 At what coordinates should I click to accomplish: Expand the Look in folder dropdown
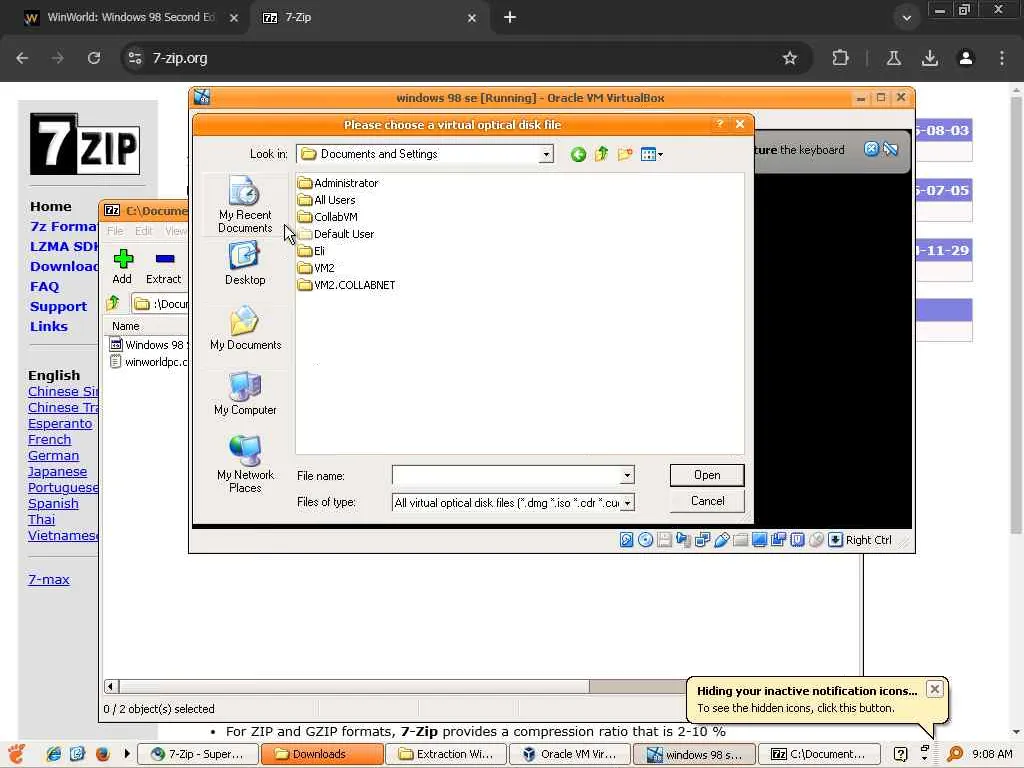(546, 154)
